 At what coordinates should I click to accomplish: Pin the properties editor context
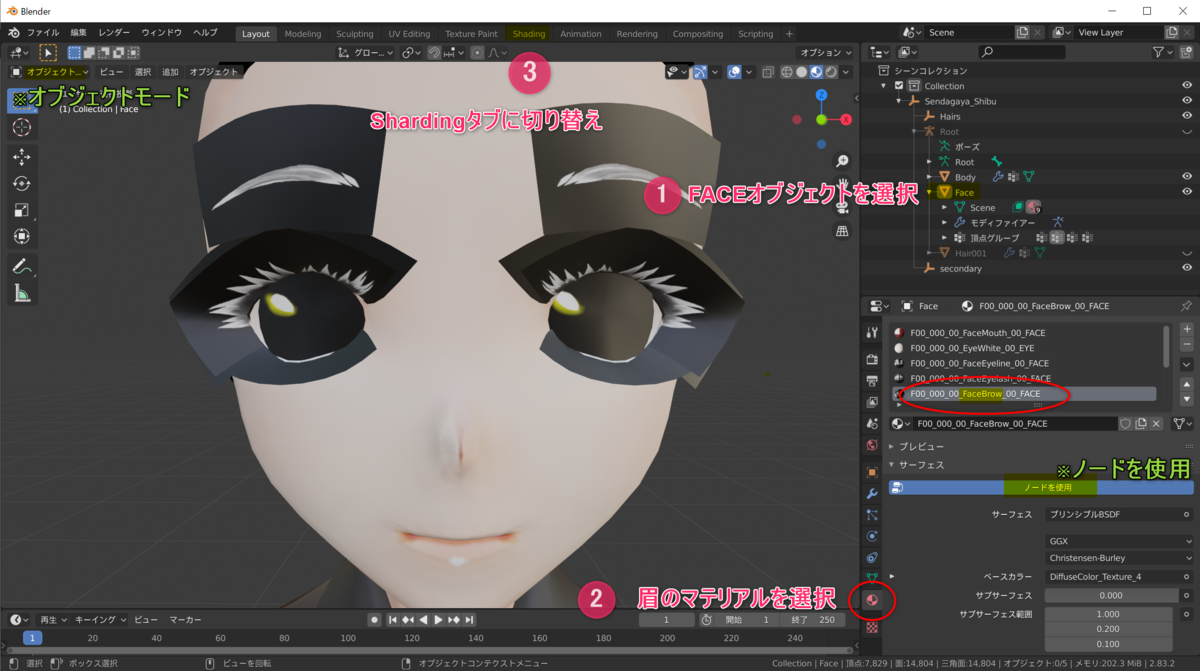tap(1186, 306)
